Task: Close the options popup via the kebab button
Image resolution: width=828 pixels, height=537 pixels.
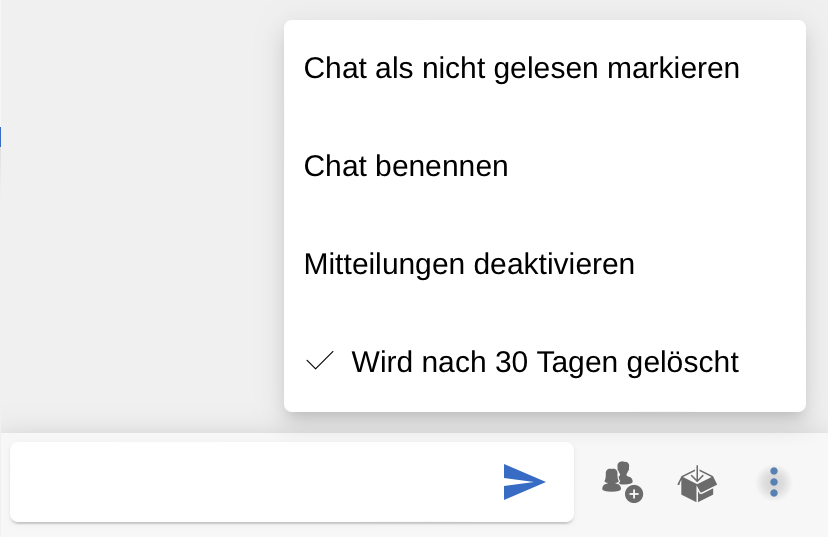Action: coord(773,482)
